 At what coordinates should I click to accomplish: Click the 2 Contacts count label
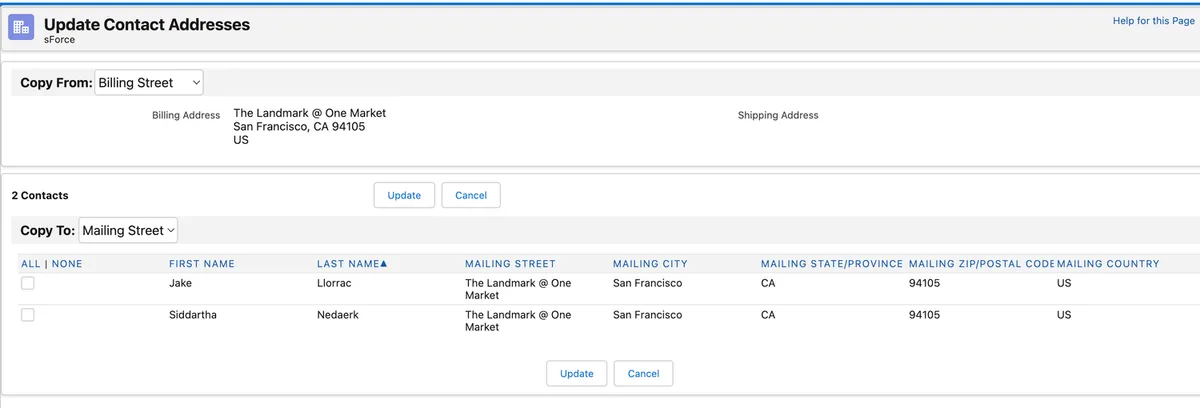point(40,195)
